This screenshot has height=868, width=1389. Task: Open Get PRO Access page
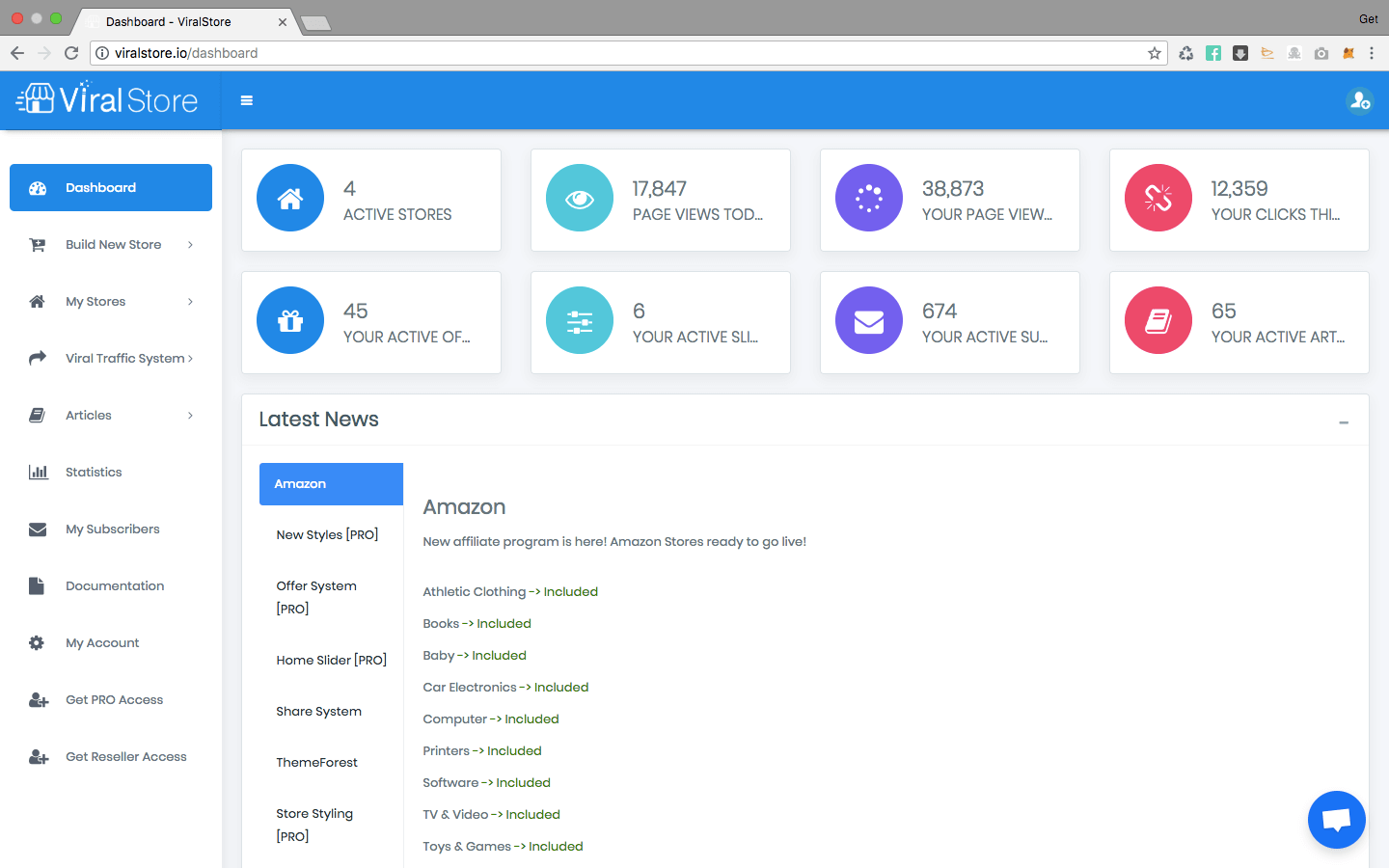pos(111,700)
